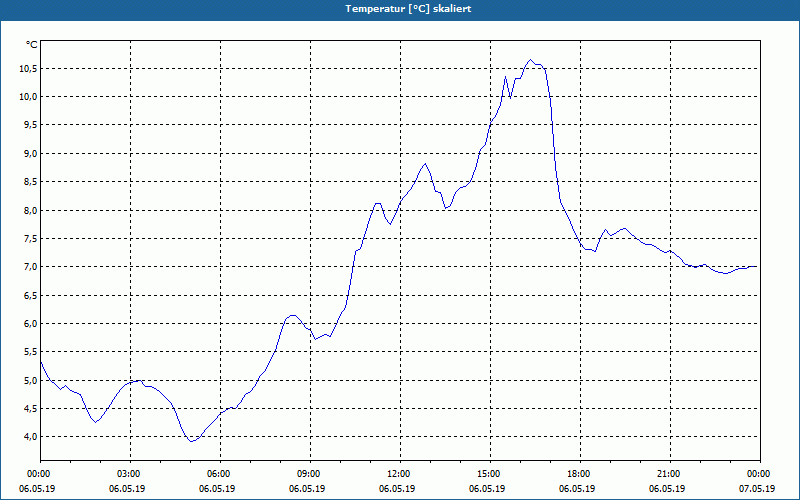Click the curve minimum near 05:00
Image resolution: width=800 pixels, height=500 pixels.
191,441
